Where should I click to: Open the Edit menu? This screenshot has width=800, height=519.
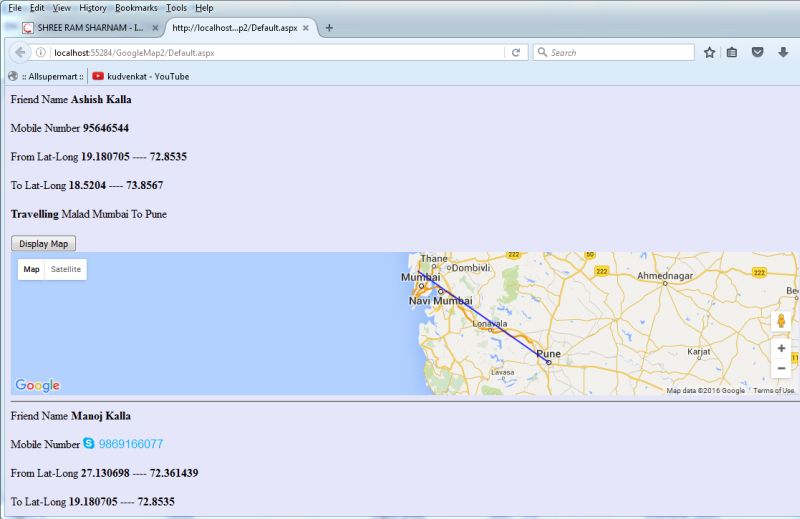point(37,8)
